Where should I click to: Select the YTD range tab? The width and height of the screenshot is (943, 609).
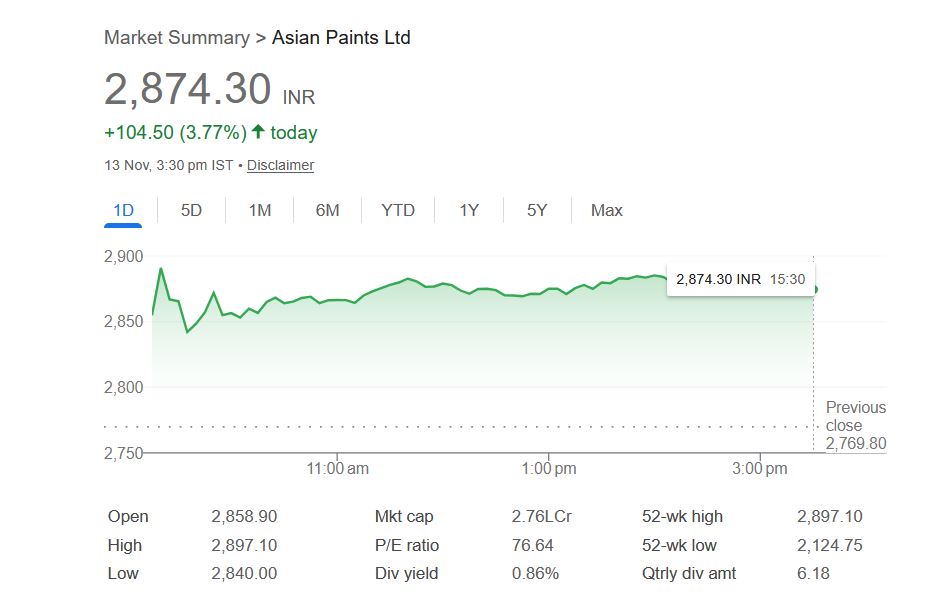tap(398, 210)
